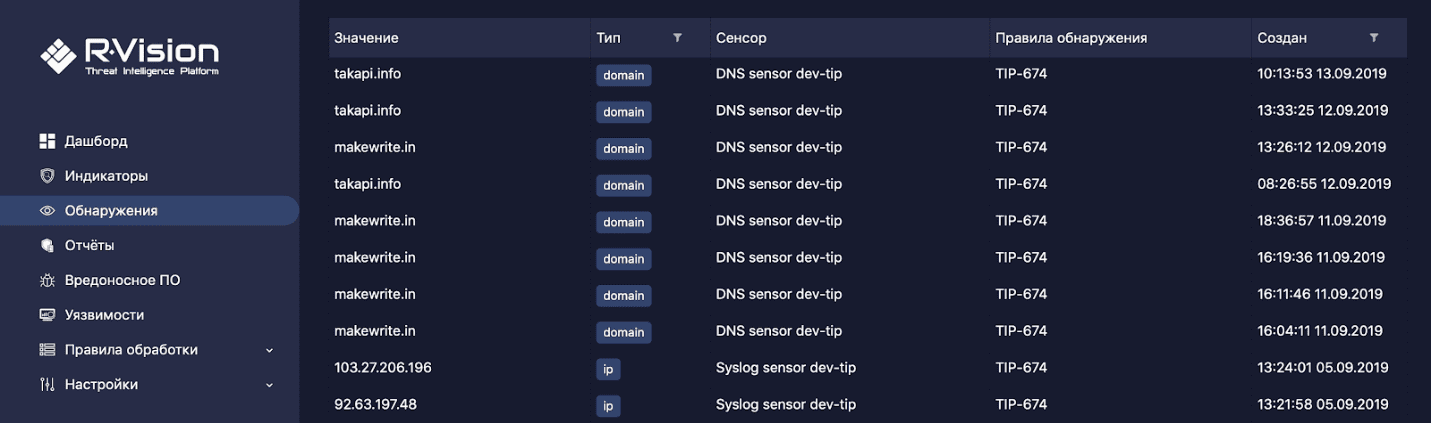Screen dimensions: 1431x423
Task: Expand the Настройки submenu chevron
Action: click(x=269, y=385)
